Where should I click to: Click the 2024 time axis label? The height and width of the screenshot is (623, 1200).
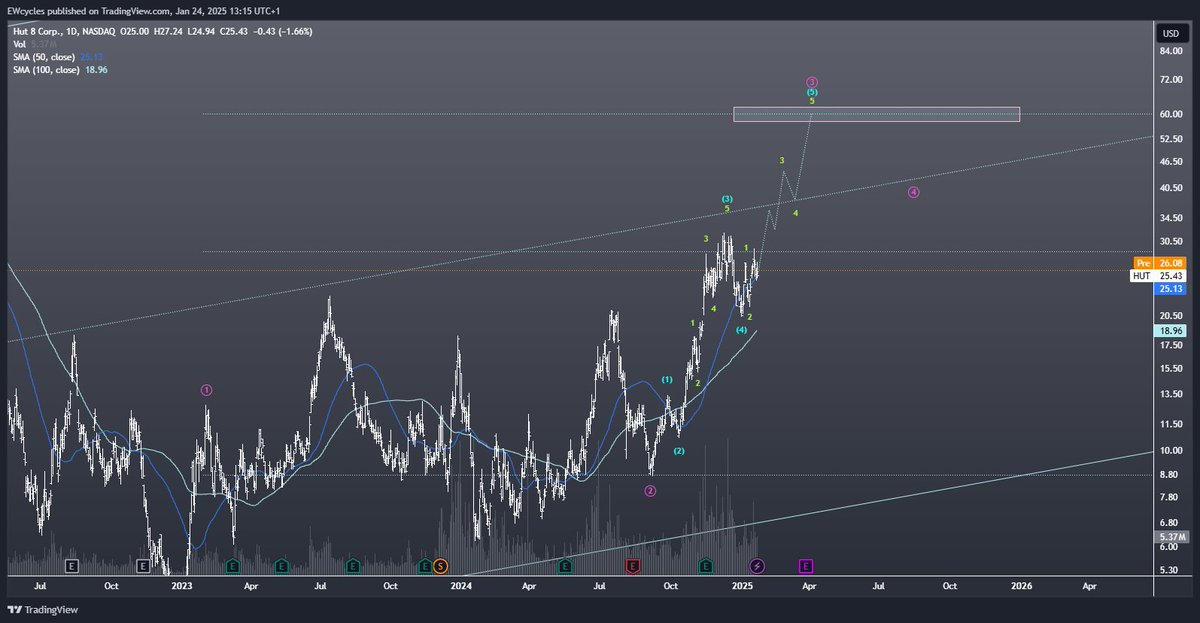(x=461, y=584)
